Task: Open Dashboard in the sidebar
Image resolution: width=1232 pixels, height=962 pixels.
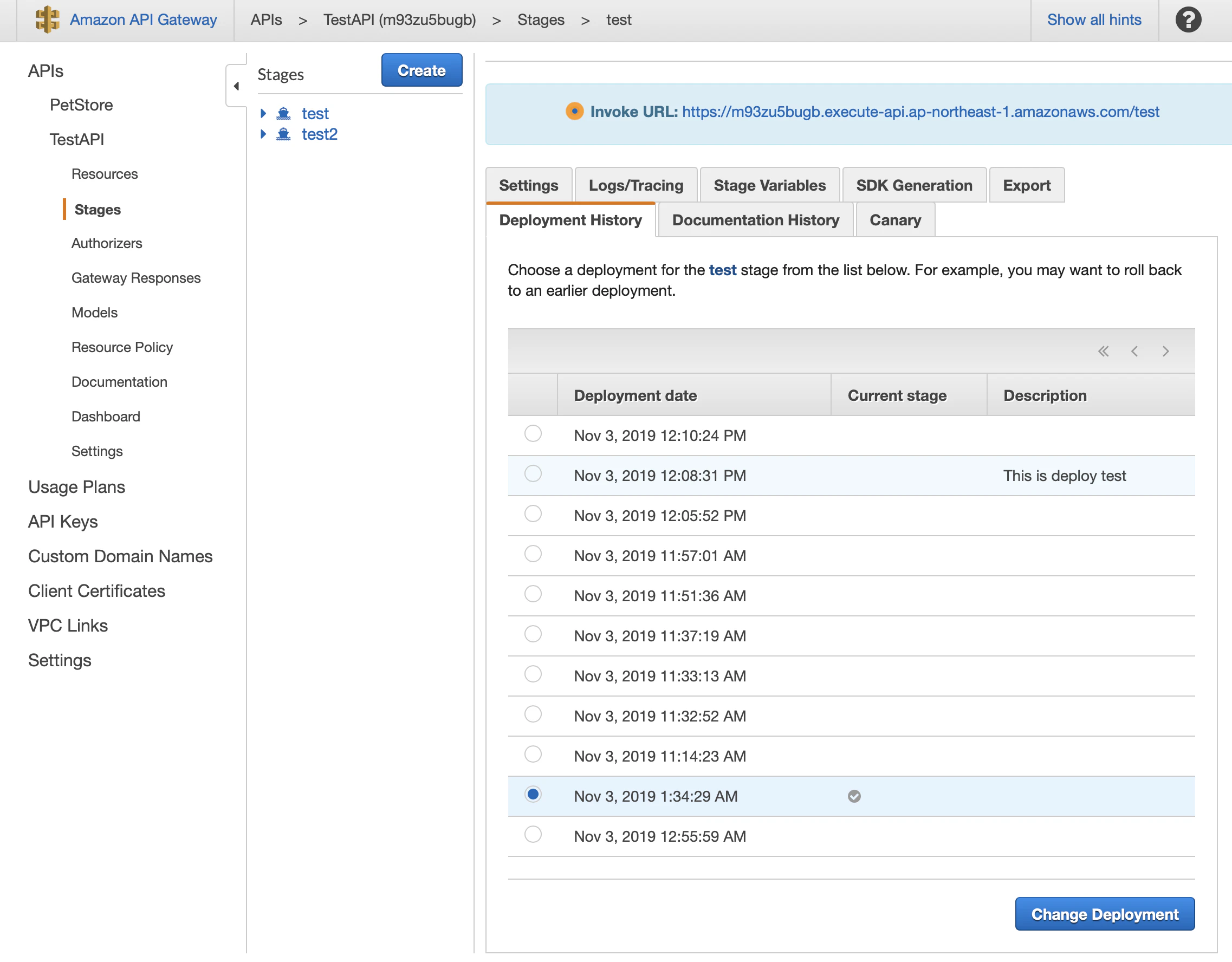Action: point(106,417)
